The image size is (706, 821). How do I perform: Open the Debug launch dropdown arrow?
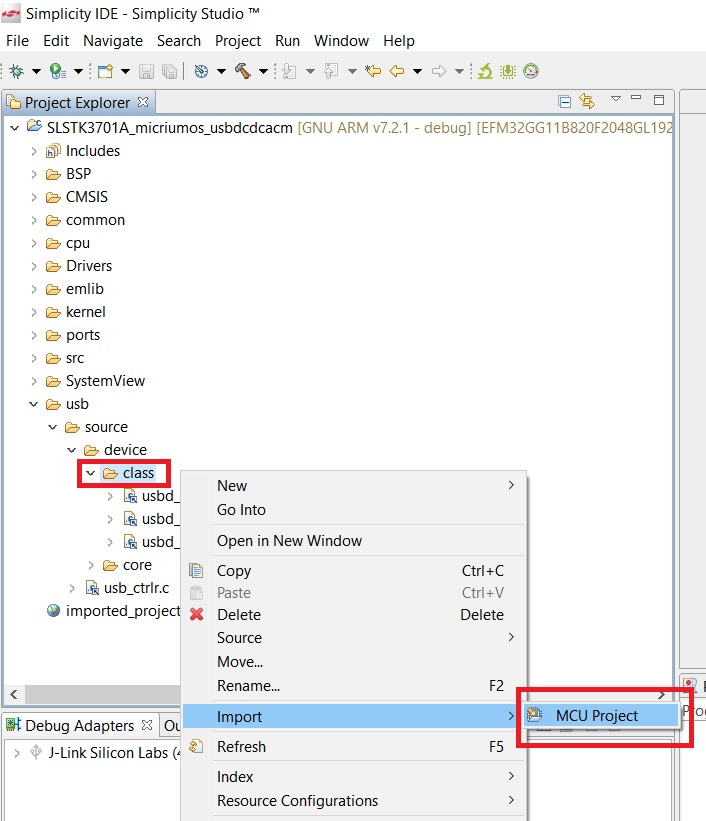coord(36,71)
